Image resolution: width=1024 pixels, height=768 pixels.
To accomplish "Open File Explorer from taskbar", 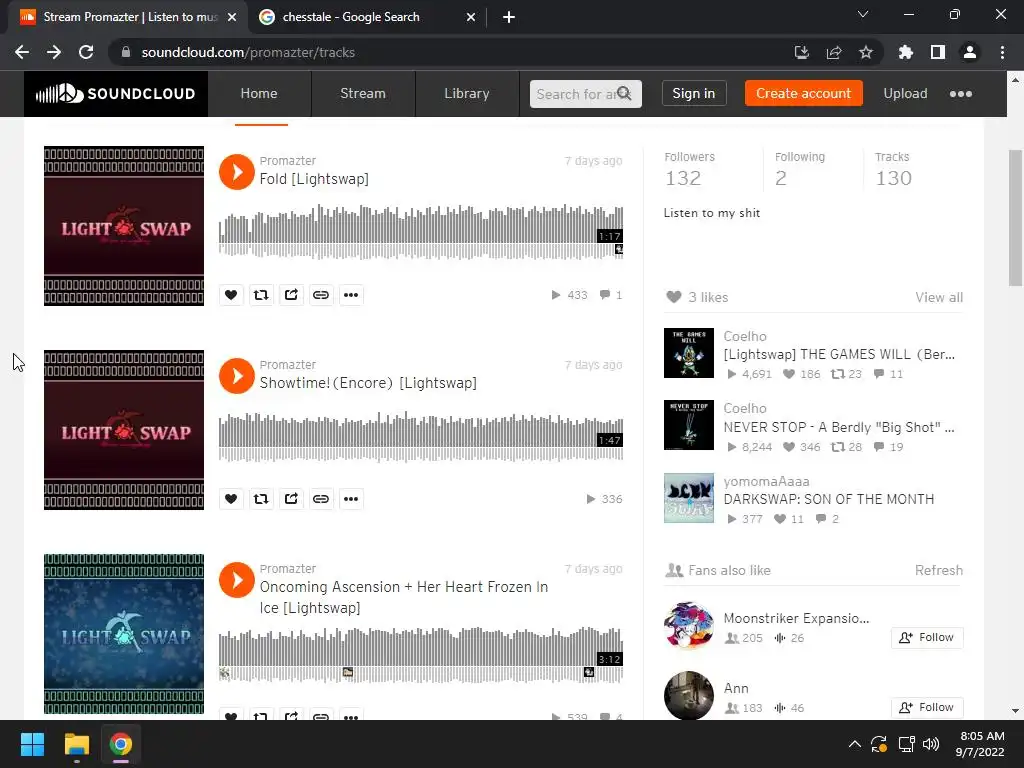I will [x=76, y=744].
